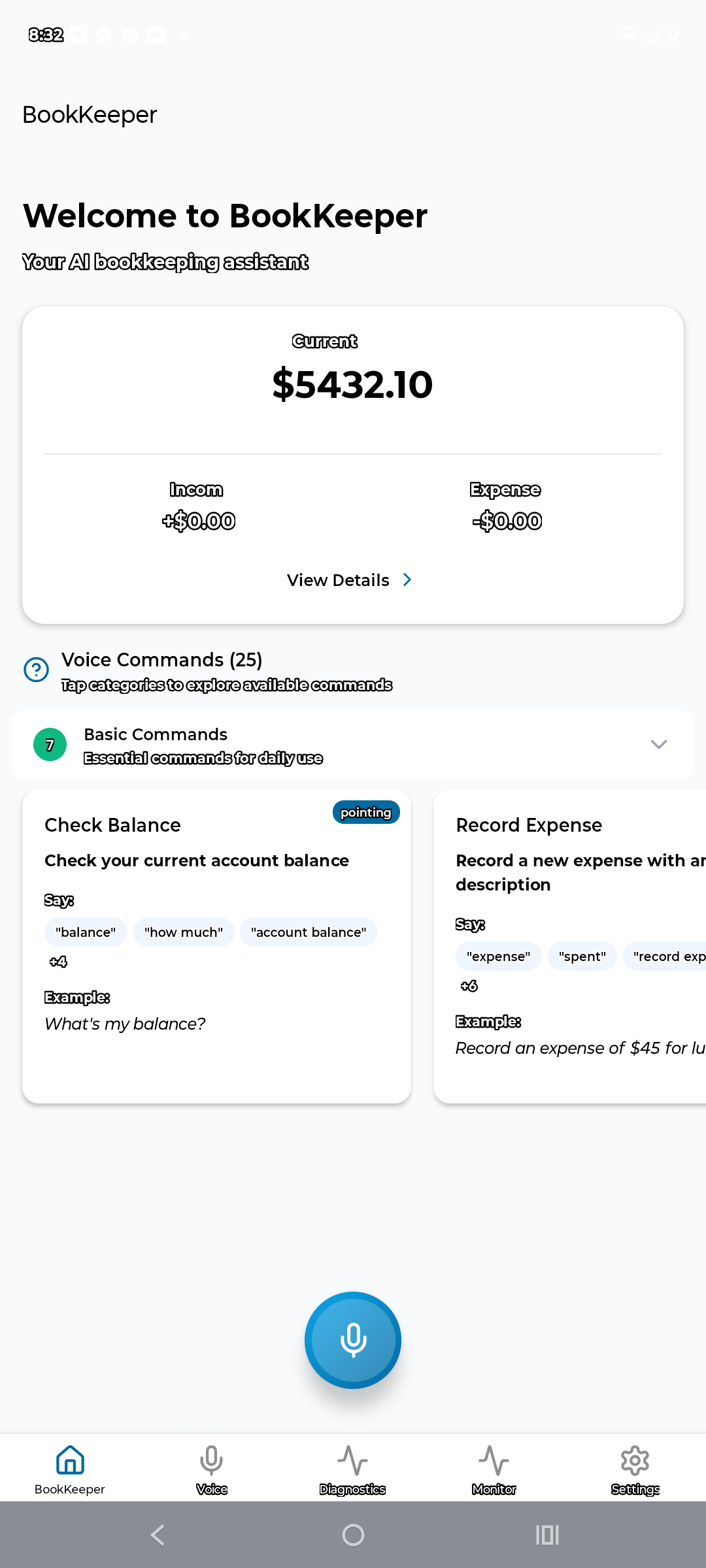Click the Voice Commands help question icon

(37, 670)
